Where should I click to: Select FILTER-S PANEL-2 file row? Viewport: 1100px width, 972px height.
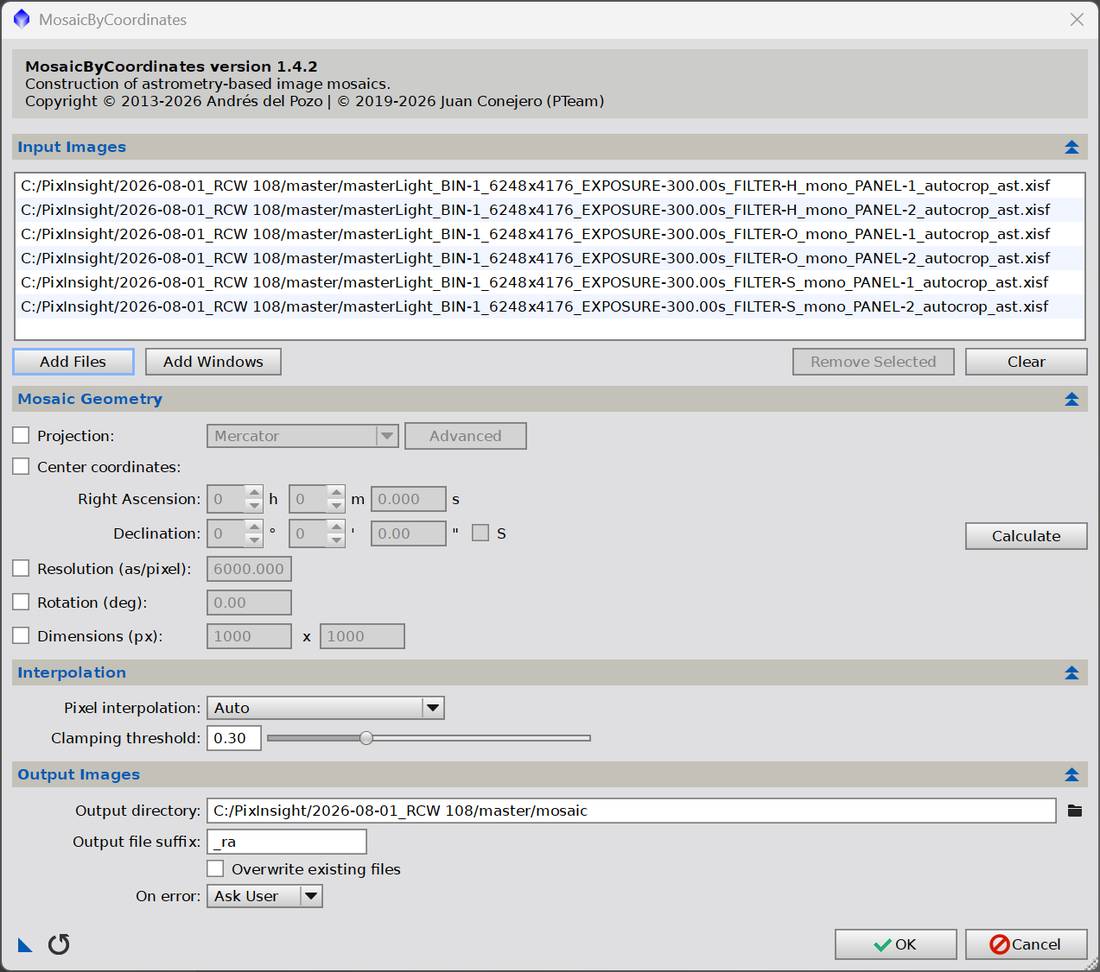click(549, 306)
